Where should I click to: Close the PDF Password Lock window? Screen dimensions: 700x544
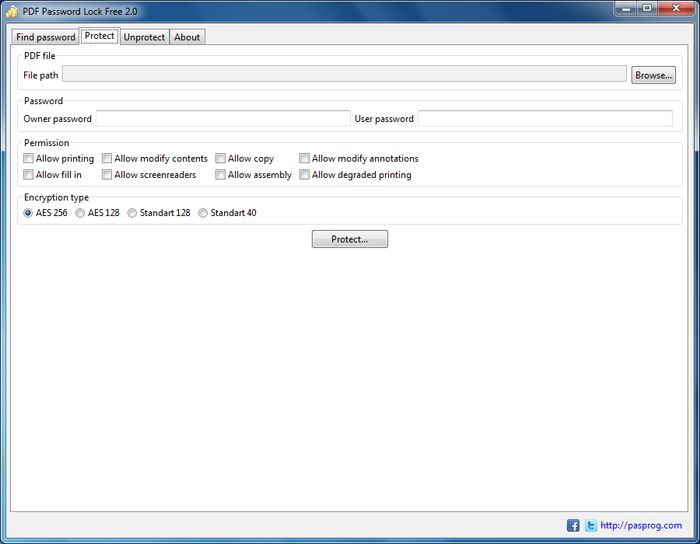tap(676, 8)
